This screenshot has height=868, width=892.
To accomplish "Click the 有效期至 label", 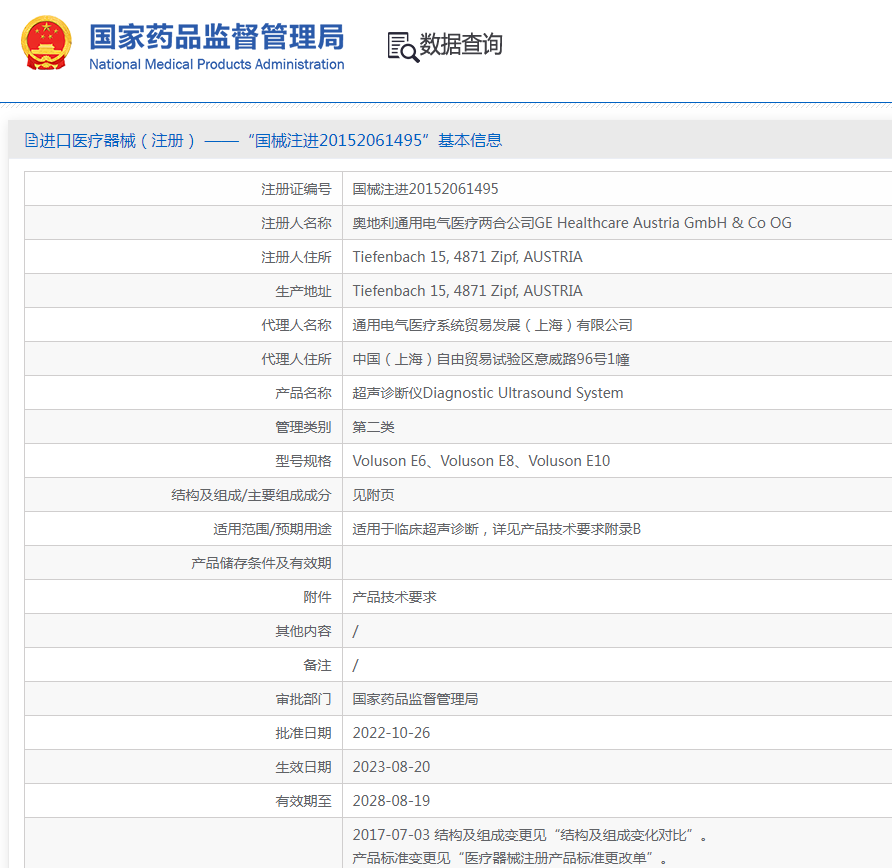I will [x=303, y=801].
